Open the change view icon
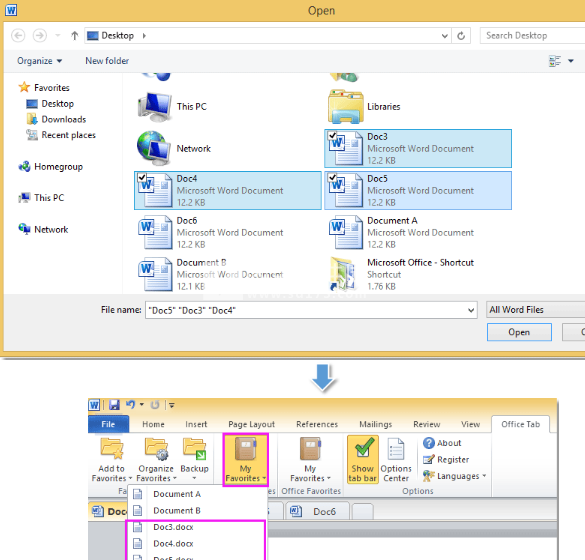 [x=555, y=60]
